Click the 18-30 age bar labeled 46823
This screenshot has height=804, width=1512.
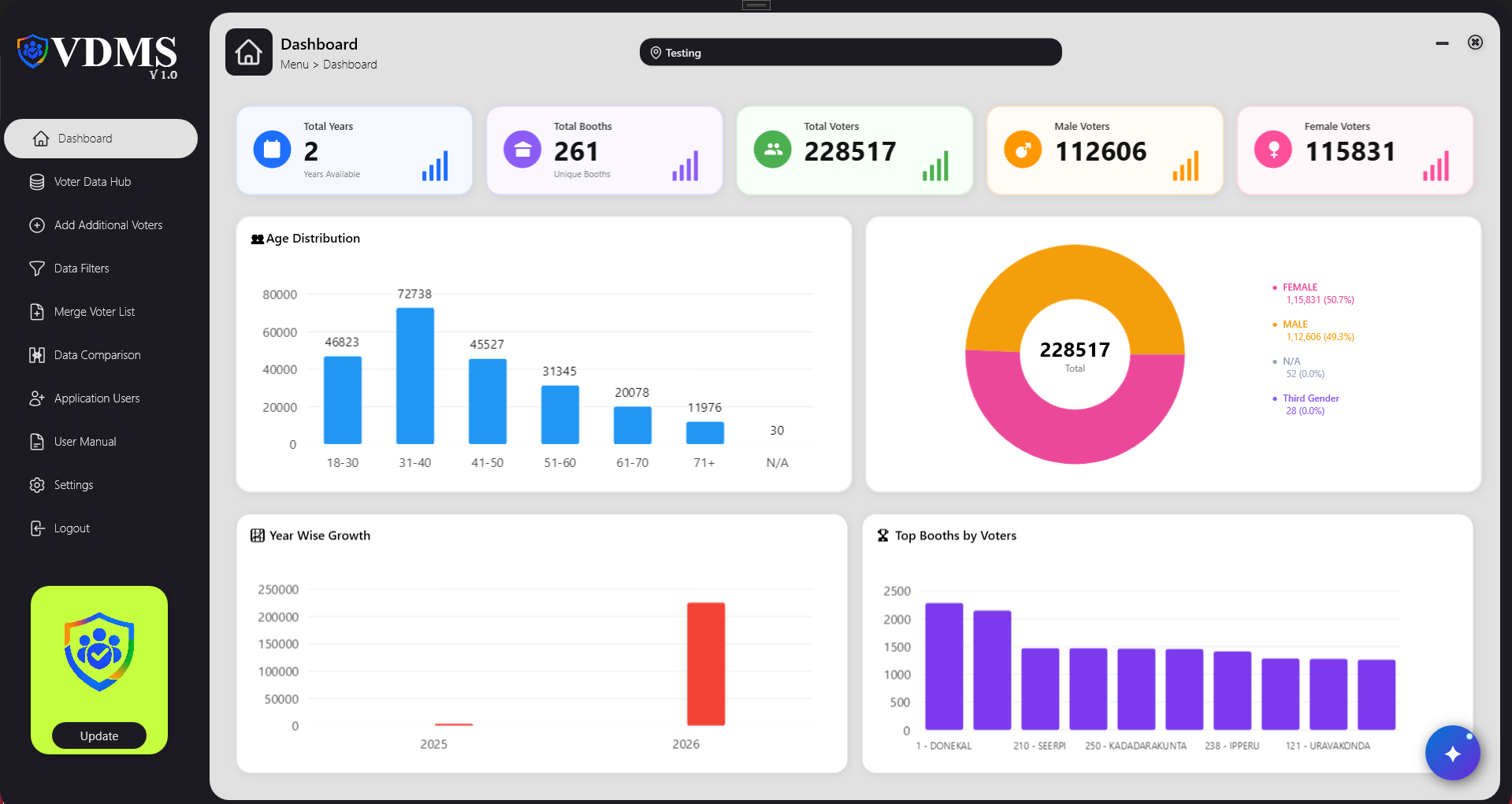[343, 400]
